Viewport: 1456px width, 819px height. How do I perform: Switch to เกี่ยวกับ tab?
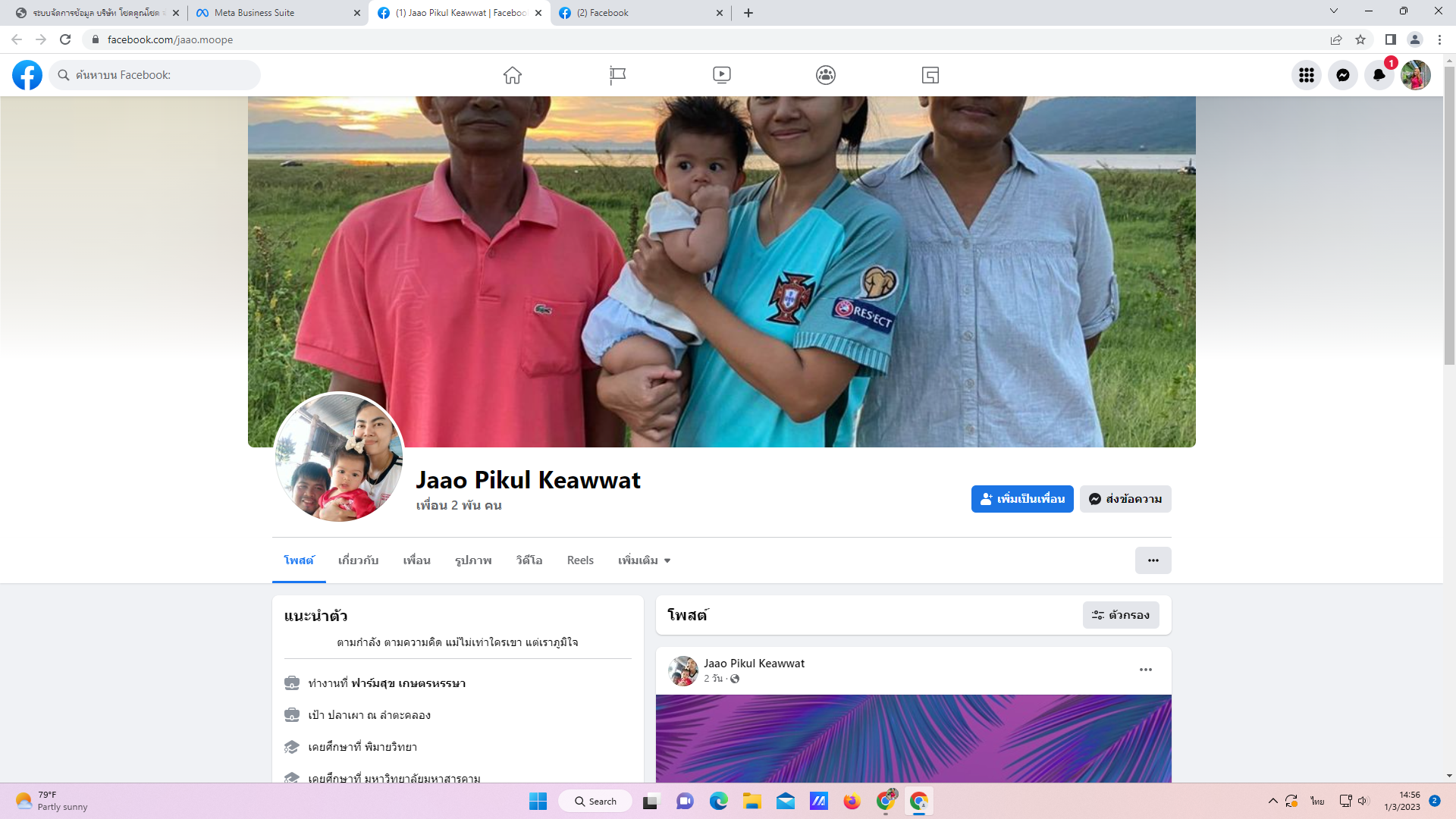pos(358,560)
